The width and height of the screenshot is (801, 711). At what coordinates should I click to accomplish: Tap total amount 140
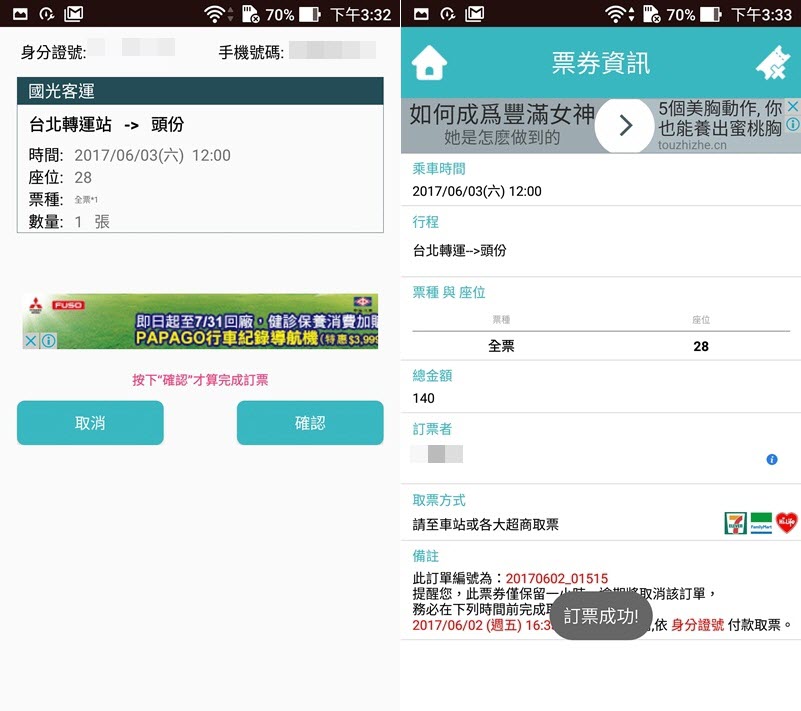pos(423,398)
